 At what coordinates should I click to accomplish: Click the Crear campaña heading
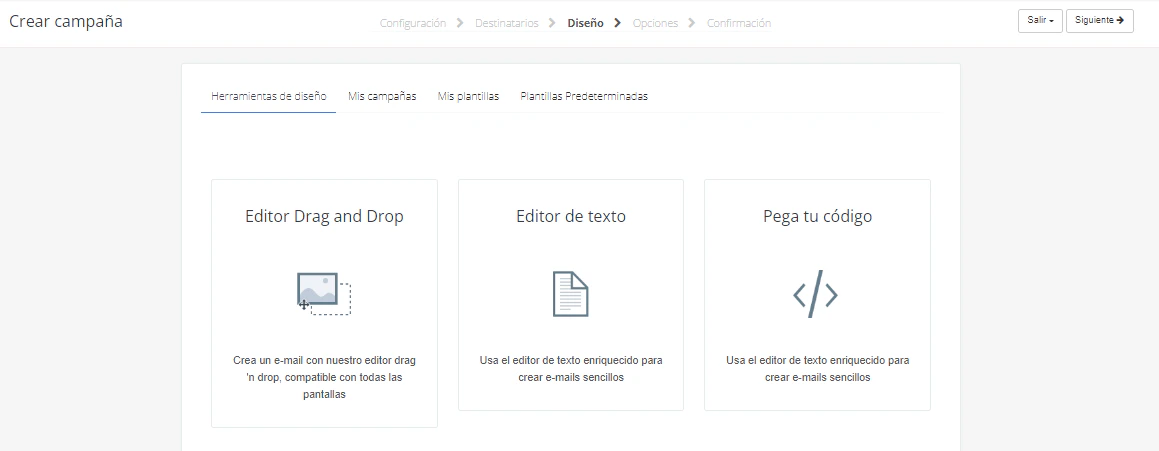66,21
